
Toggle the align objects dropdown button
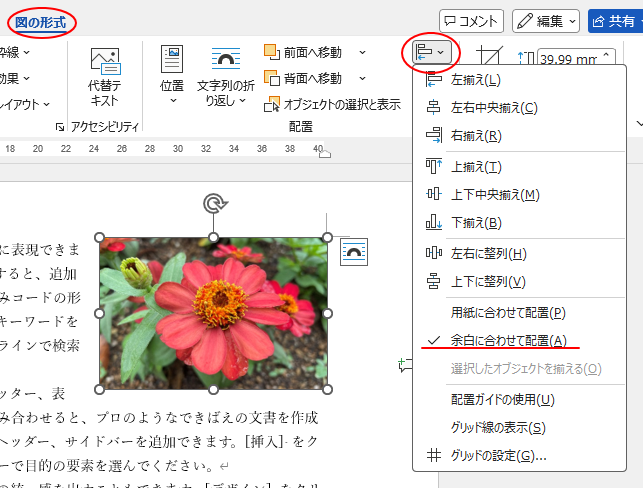coord(430,52)
